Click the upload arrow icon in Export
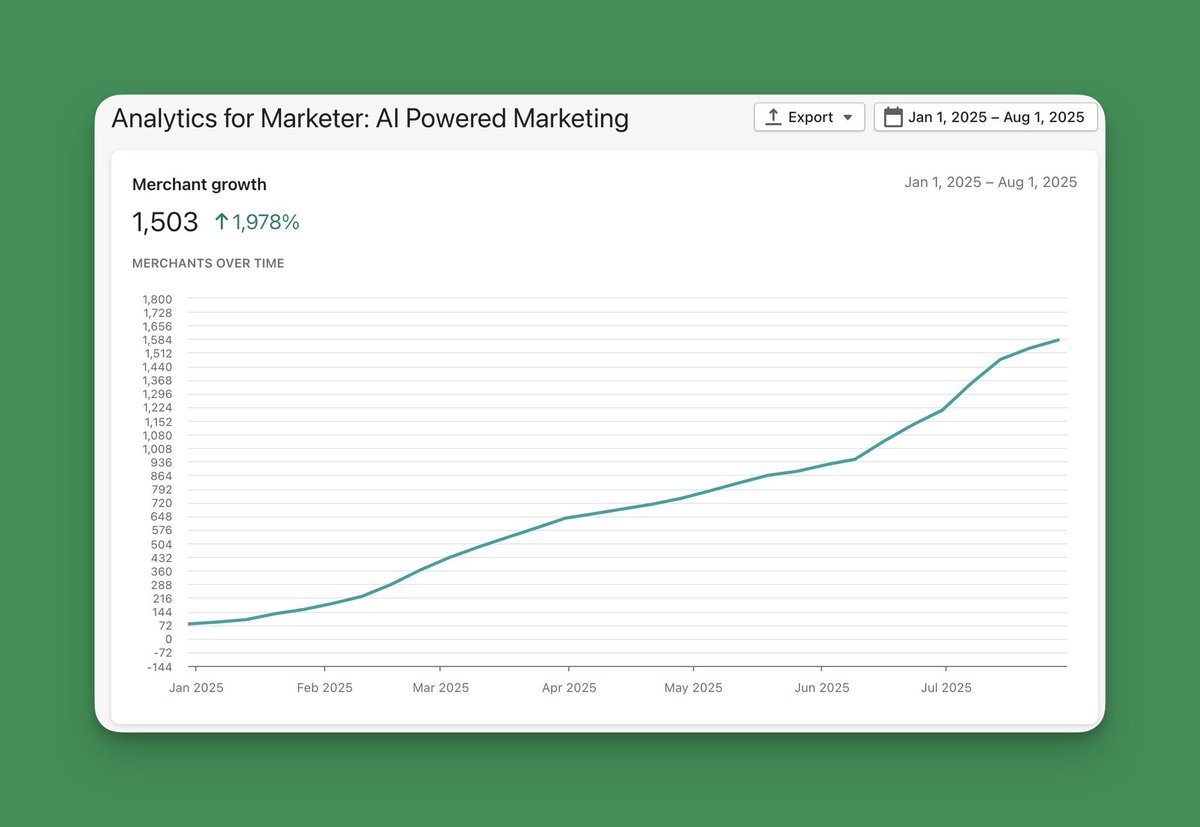This screenshot has height=827, width=1200. pyautogui.click(x=773, y=117)
